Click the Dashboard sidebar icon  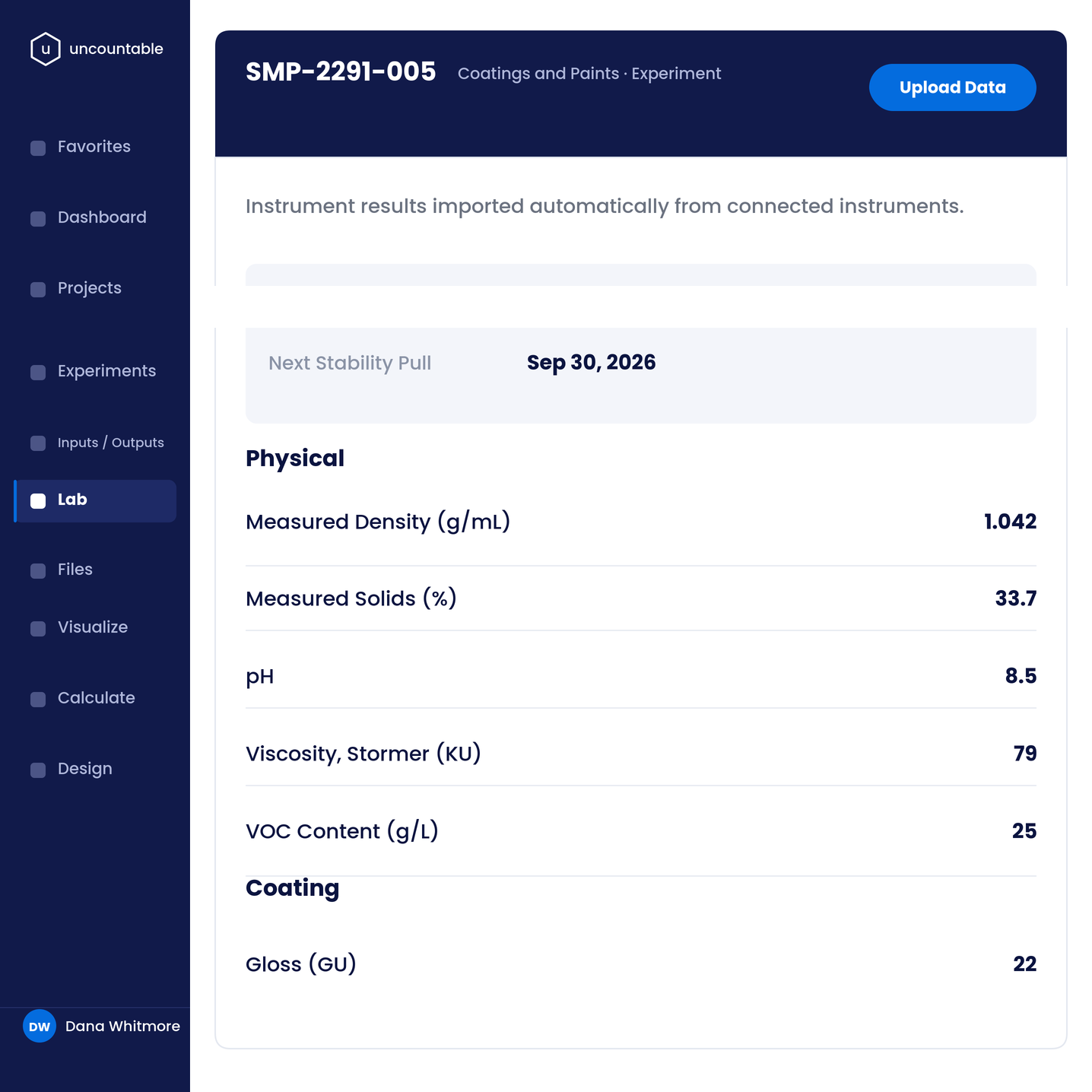click(38, 219)
